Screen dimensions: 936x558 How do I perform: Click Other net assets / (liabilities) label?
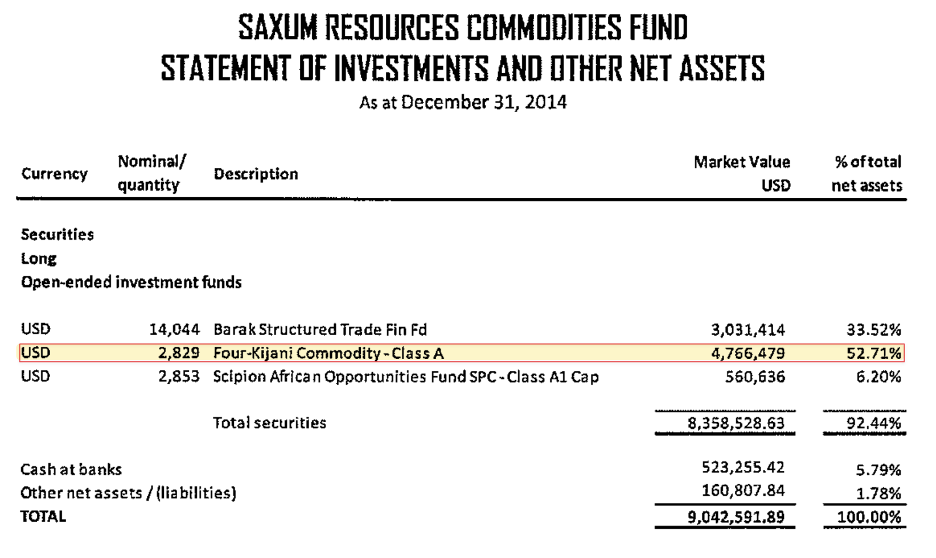point(128,493)
